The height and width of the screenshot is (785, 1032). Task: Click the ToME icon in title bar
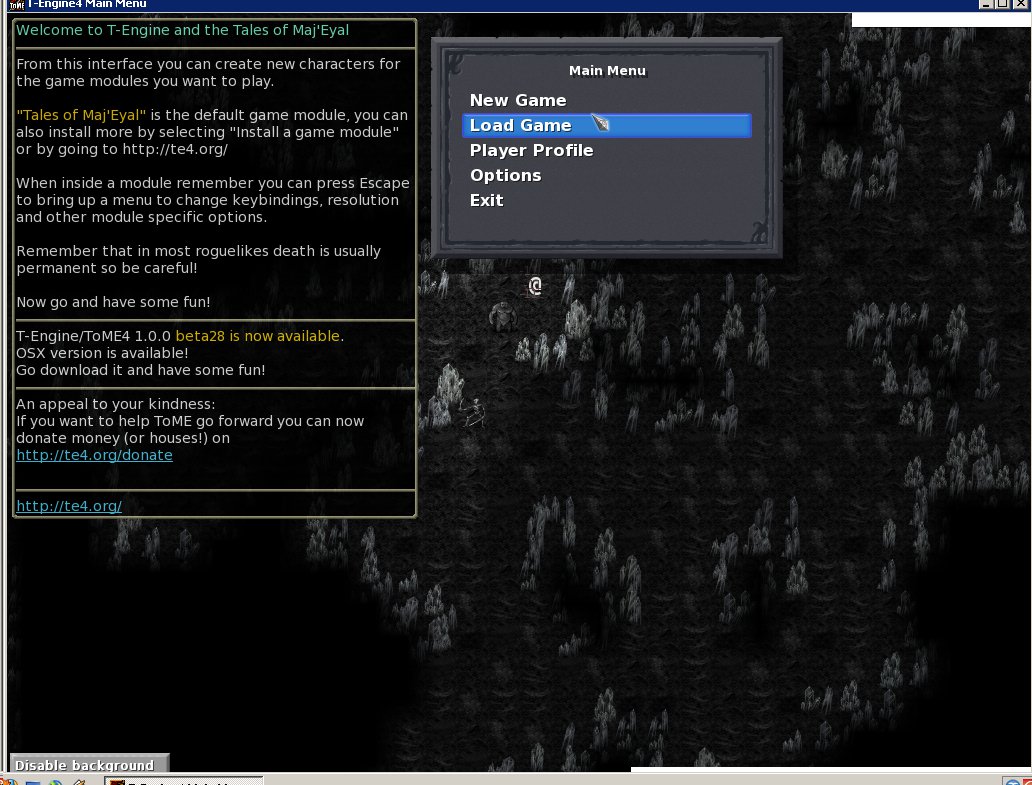point(16,5)
